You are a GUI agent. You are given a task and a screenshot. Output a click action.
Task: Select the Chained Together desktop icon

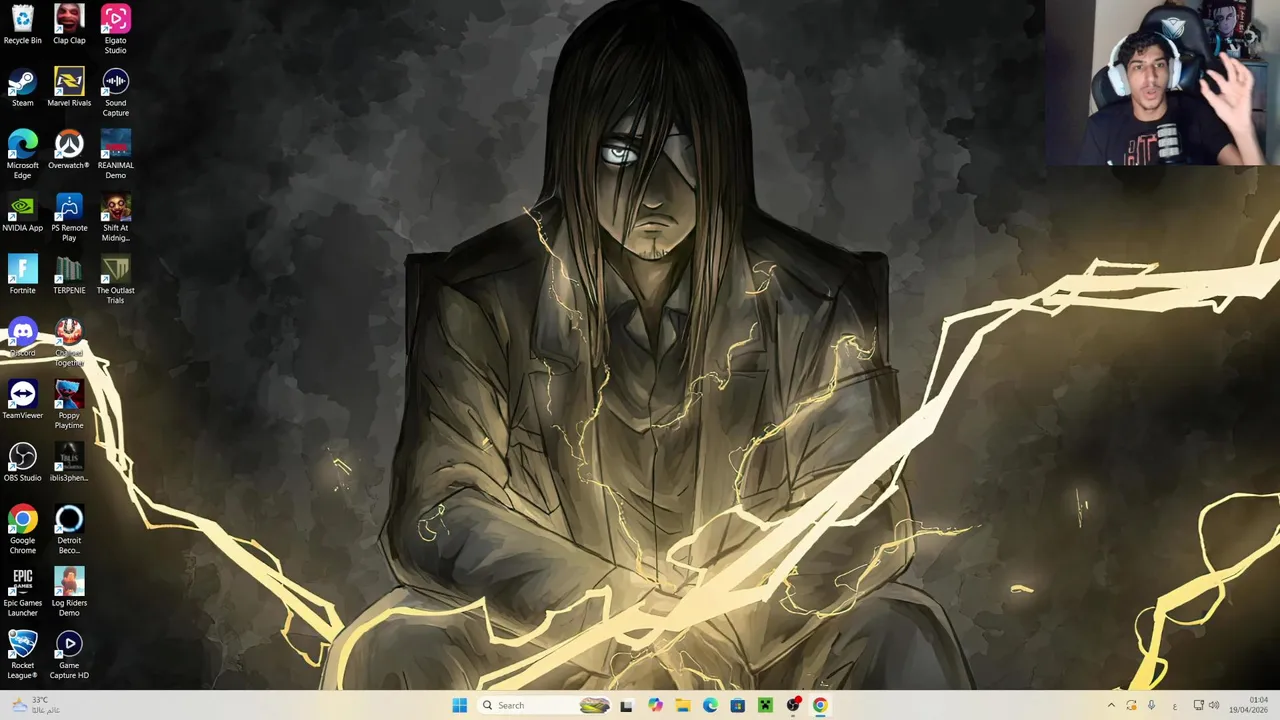69,343
